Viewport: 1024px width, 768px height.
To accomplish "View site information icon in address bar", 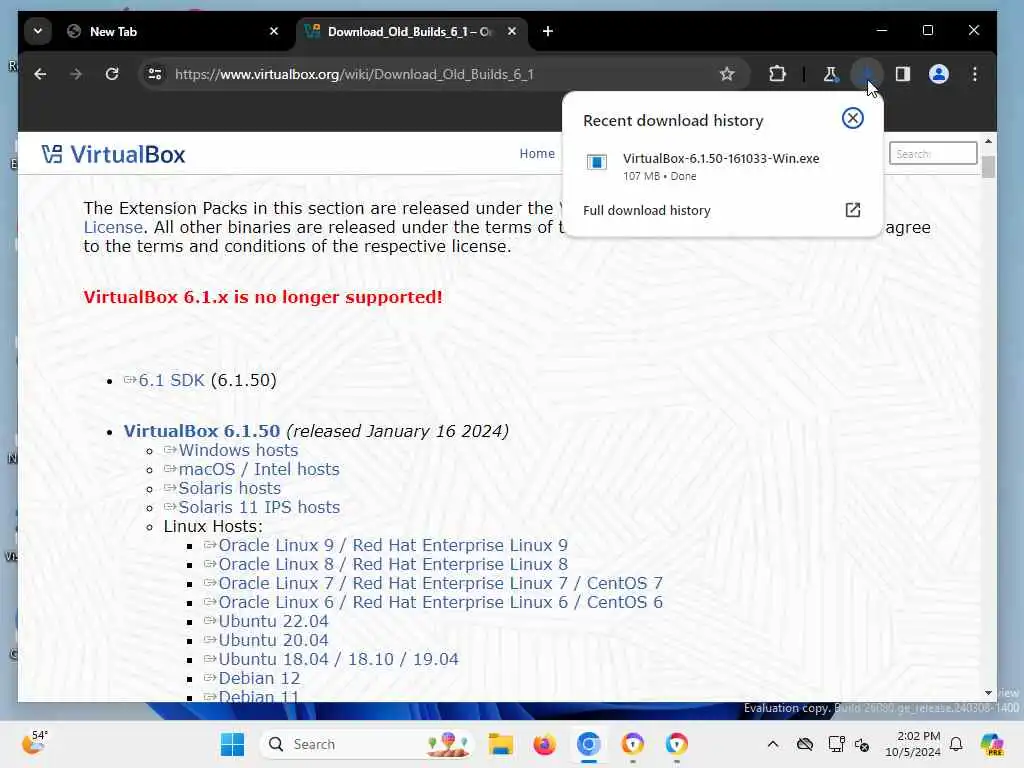I will (155, 74).
